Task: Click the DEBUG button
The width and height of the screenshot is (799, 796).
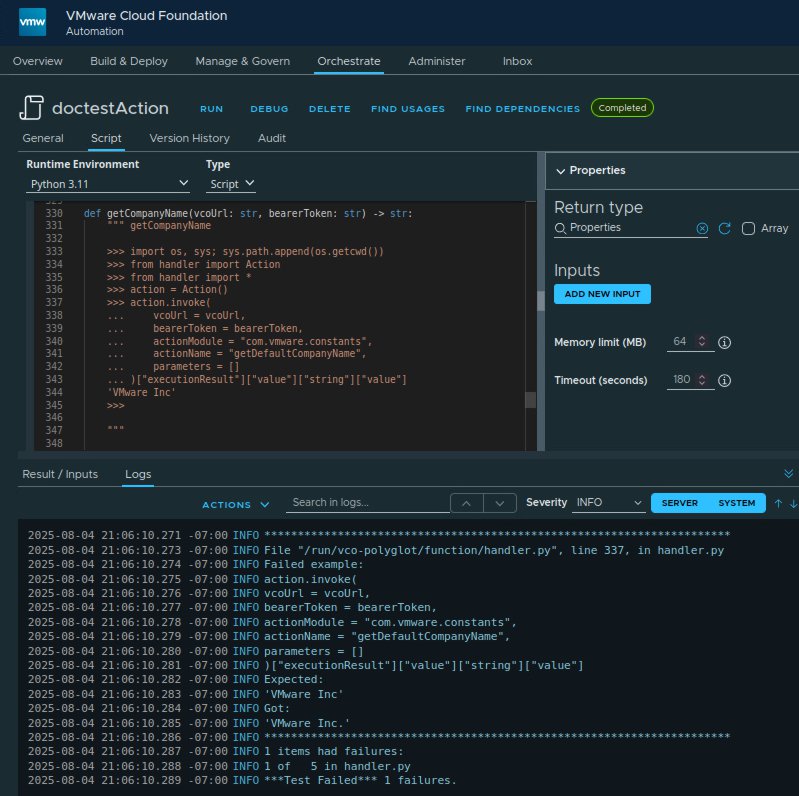Action: tap(269, 109)
